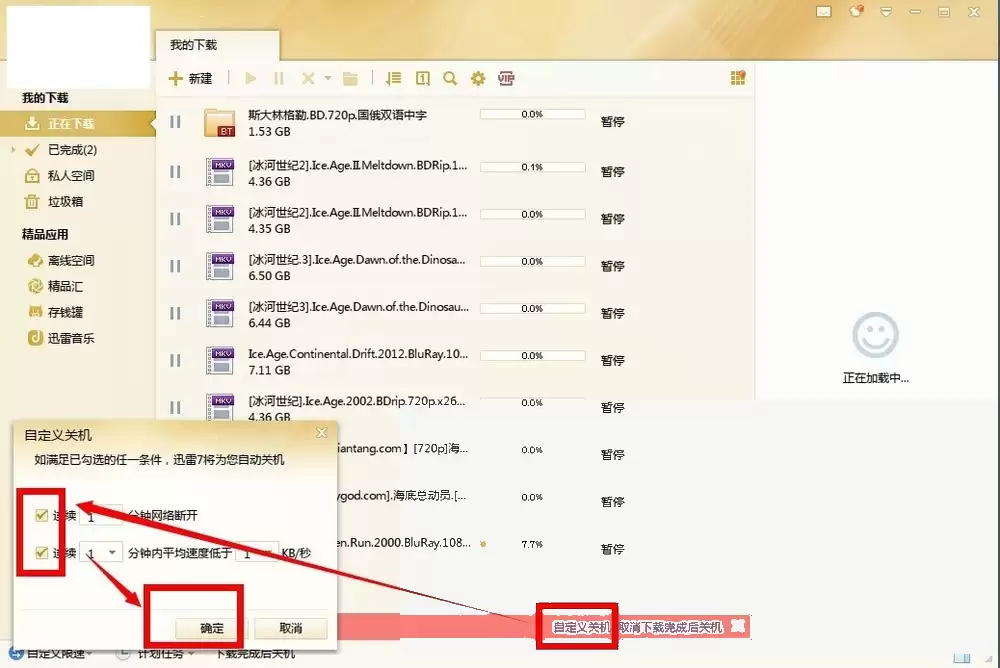This screenshot has height=668, width=1000.
Task: Open the delete options dropdown arrow
Action: [328, 78]
